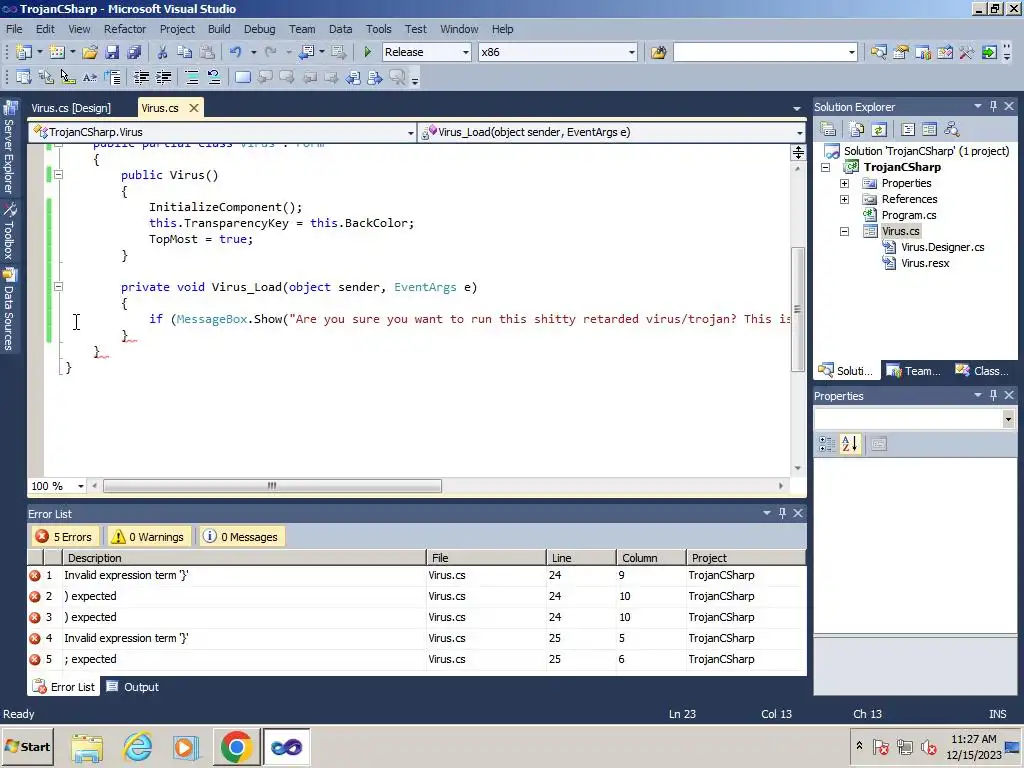Switch to the Virus.cs [Design] tab

coord(71,108)
